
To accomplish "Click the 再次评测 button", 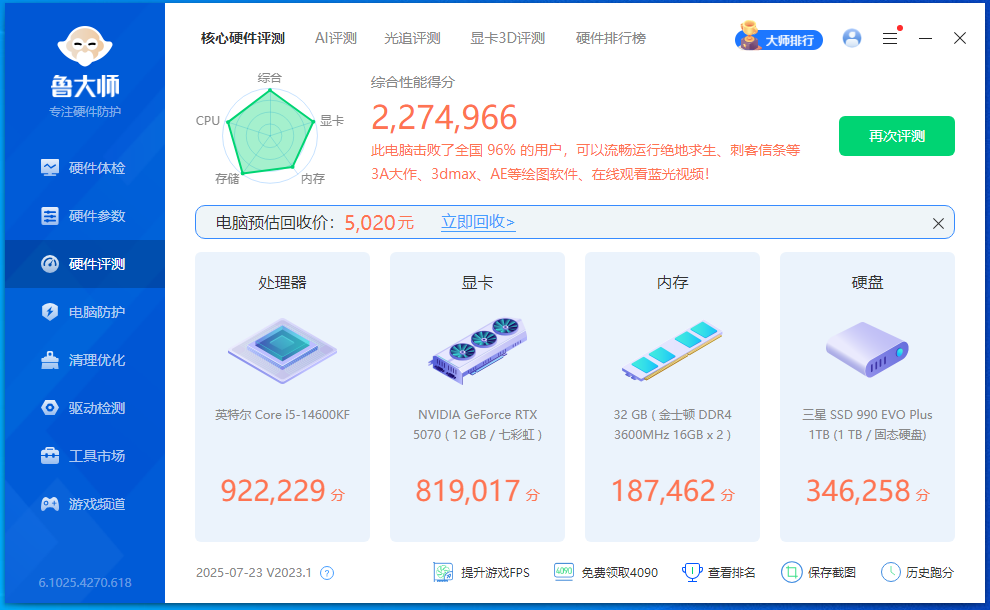I will pos(897,136).
